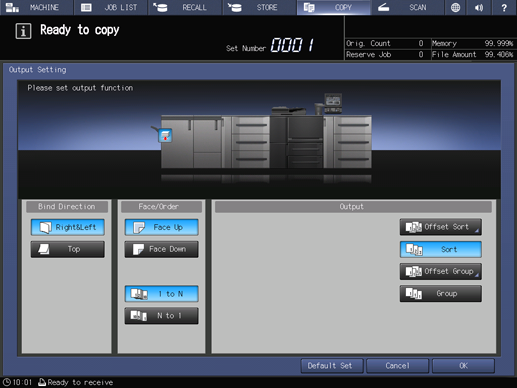Select Group output mode
This screenshot has height=388, width=517.
click(441, 294)
